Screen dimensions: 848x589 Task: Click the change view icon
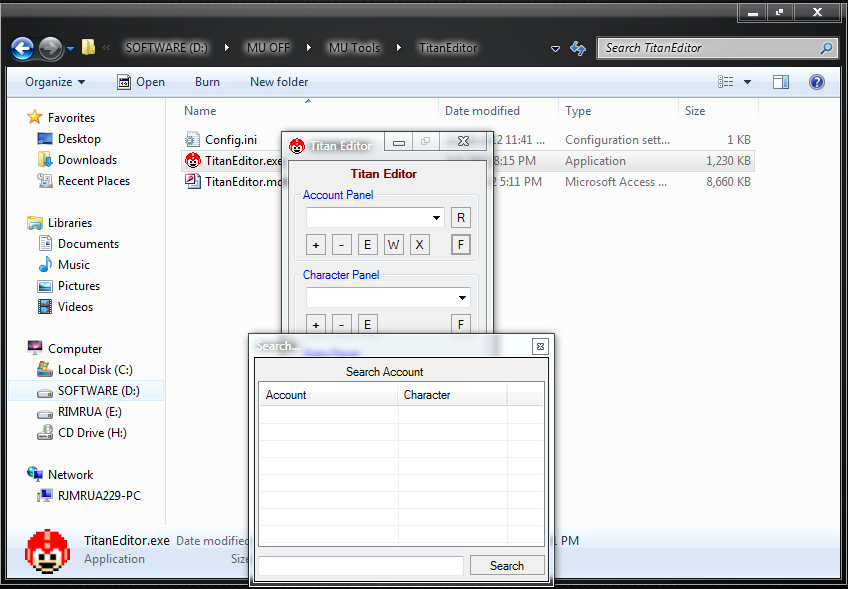pyautogui.click(x=727, y=82)
